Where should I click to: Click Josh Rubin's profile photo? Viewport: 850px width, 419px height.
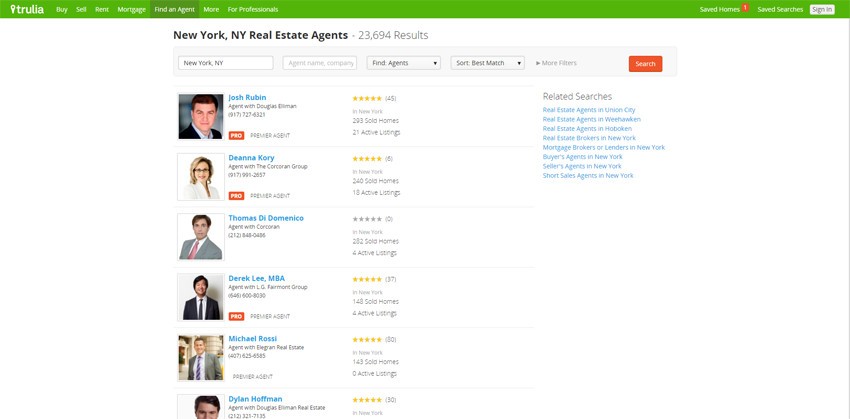pyautogui.click(x=201, y=117)
